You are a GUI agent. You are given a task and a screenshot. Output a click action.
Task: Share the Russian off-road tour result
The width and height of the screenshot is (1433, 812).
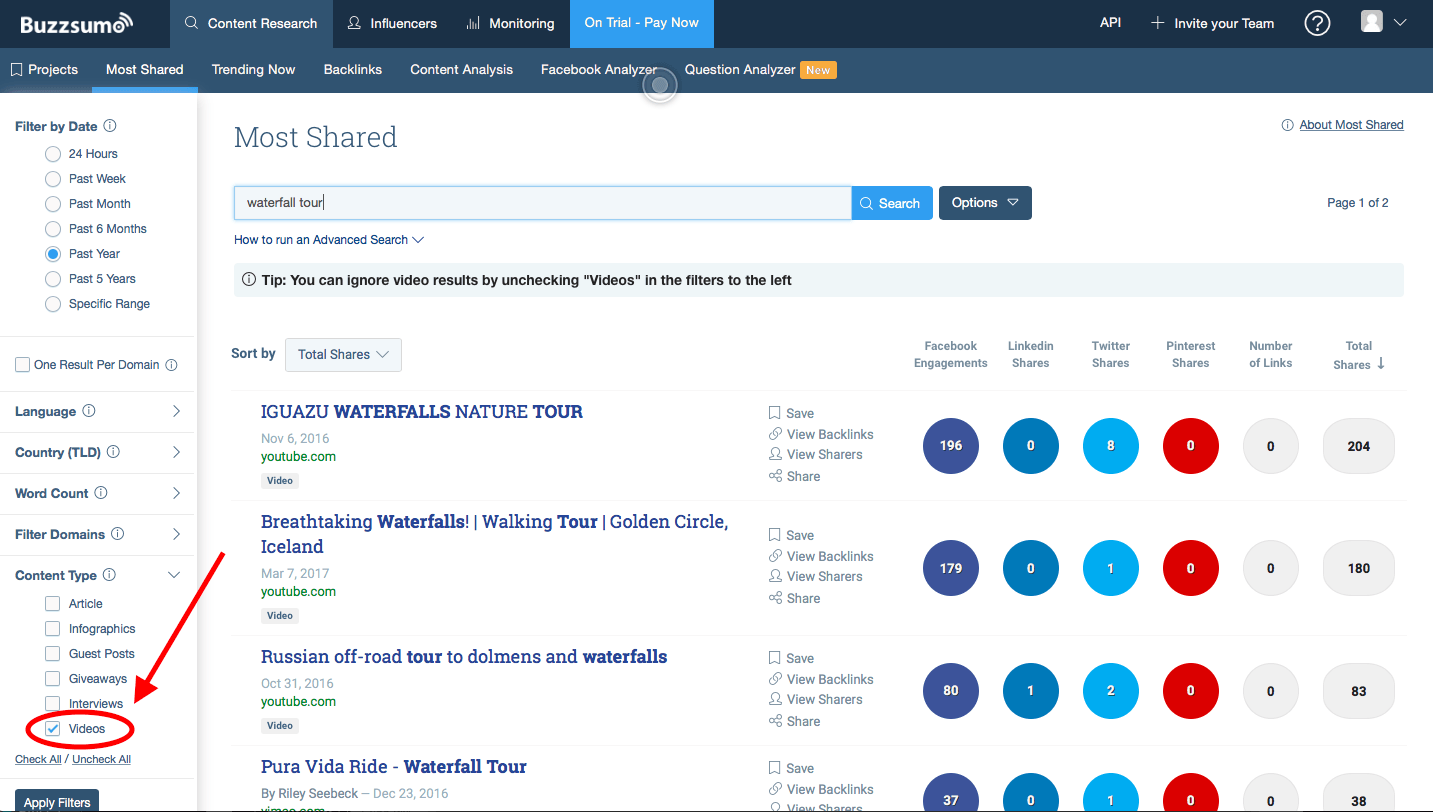[794, 721]
